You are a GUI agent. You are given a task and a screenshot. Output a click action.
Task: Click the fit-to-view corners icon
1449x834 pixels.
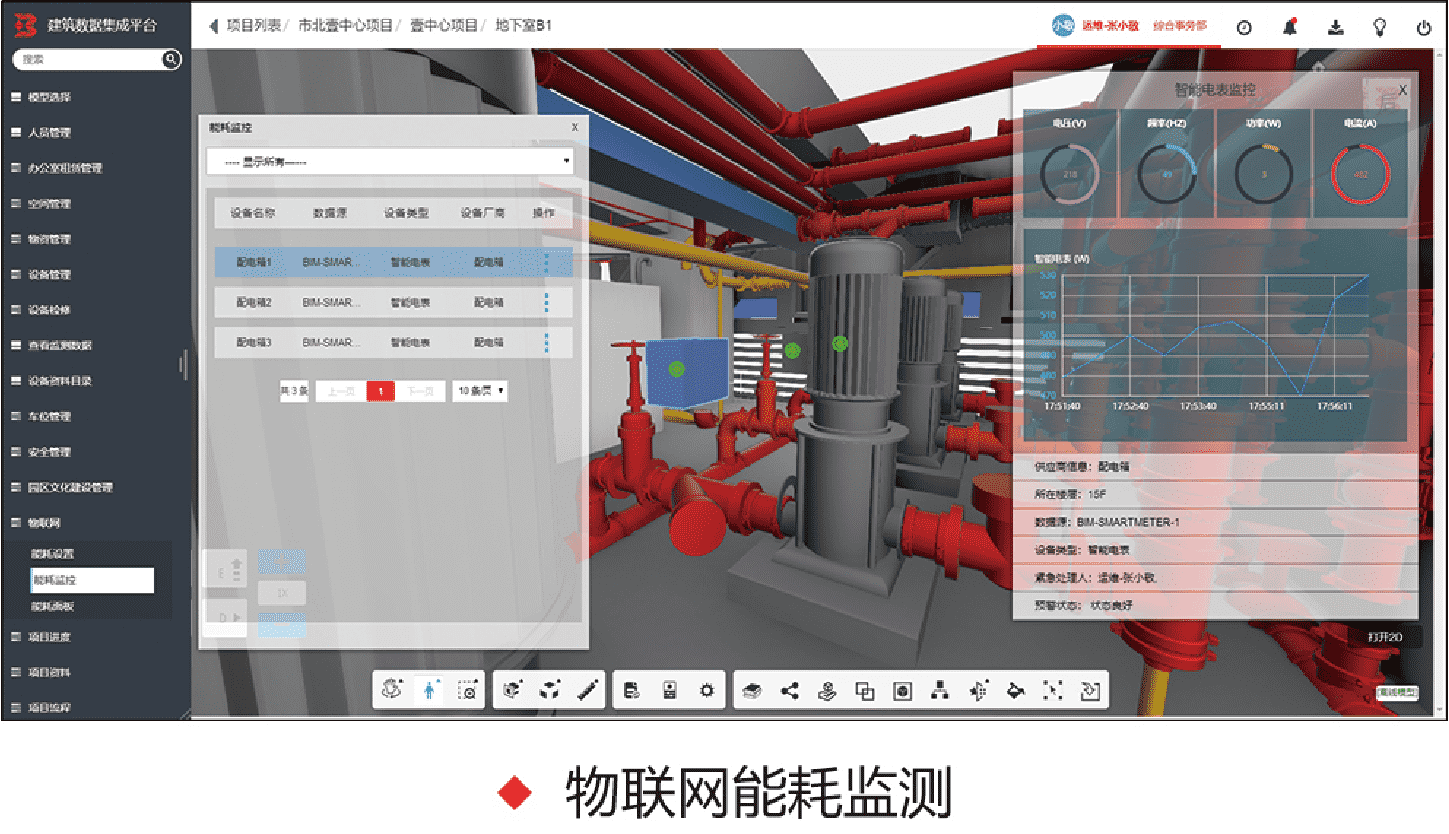pos(1053,690)
